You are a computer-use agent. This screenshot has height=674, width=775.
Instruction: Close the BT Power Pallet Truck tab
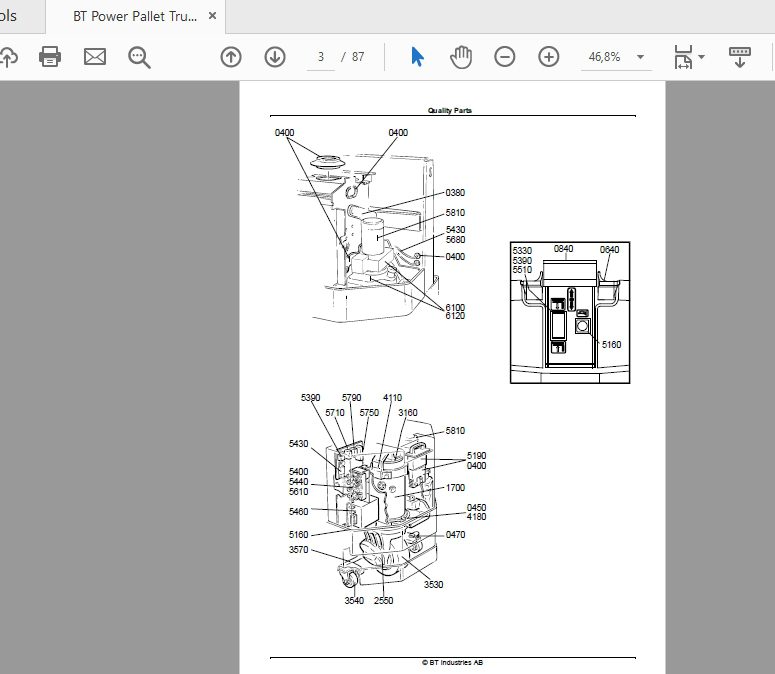pyautogui.click(x=213, y=16)
